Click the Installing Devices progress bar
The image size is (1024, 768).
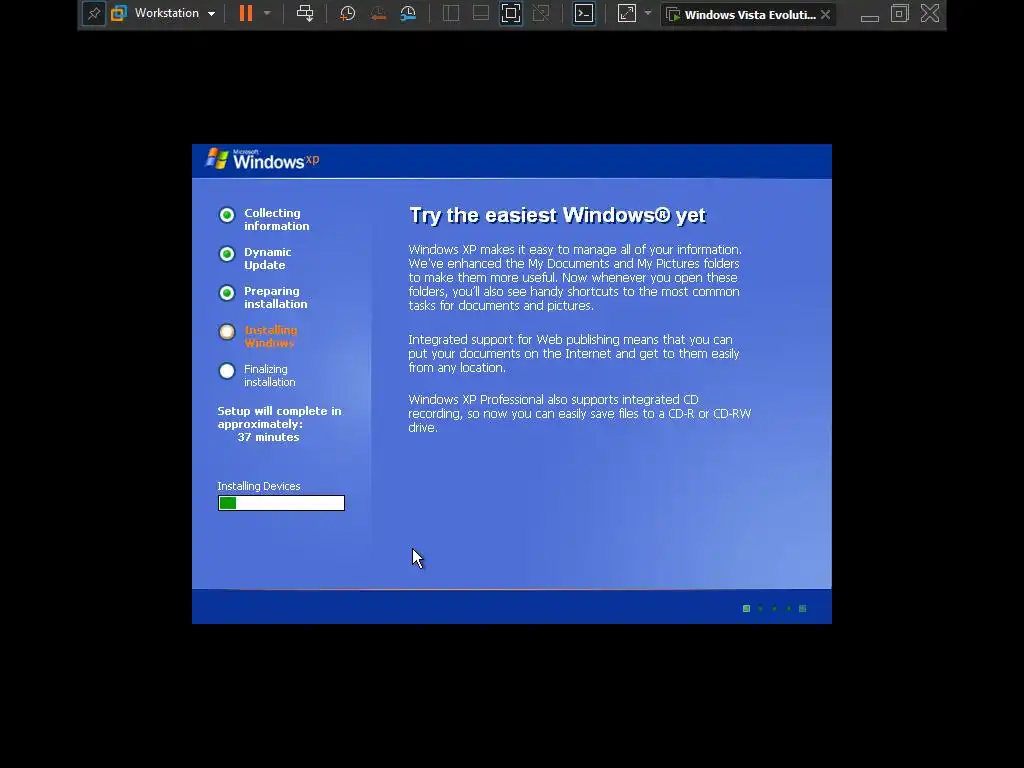[x=281, y=503]
